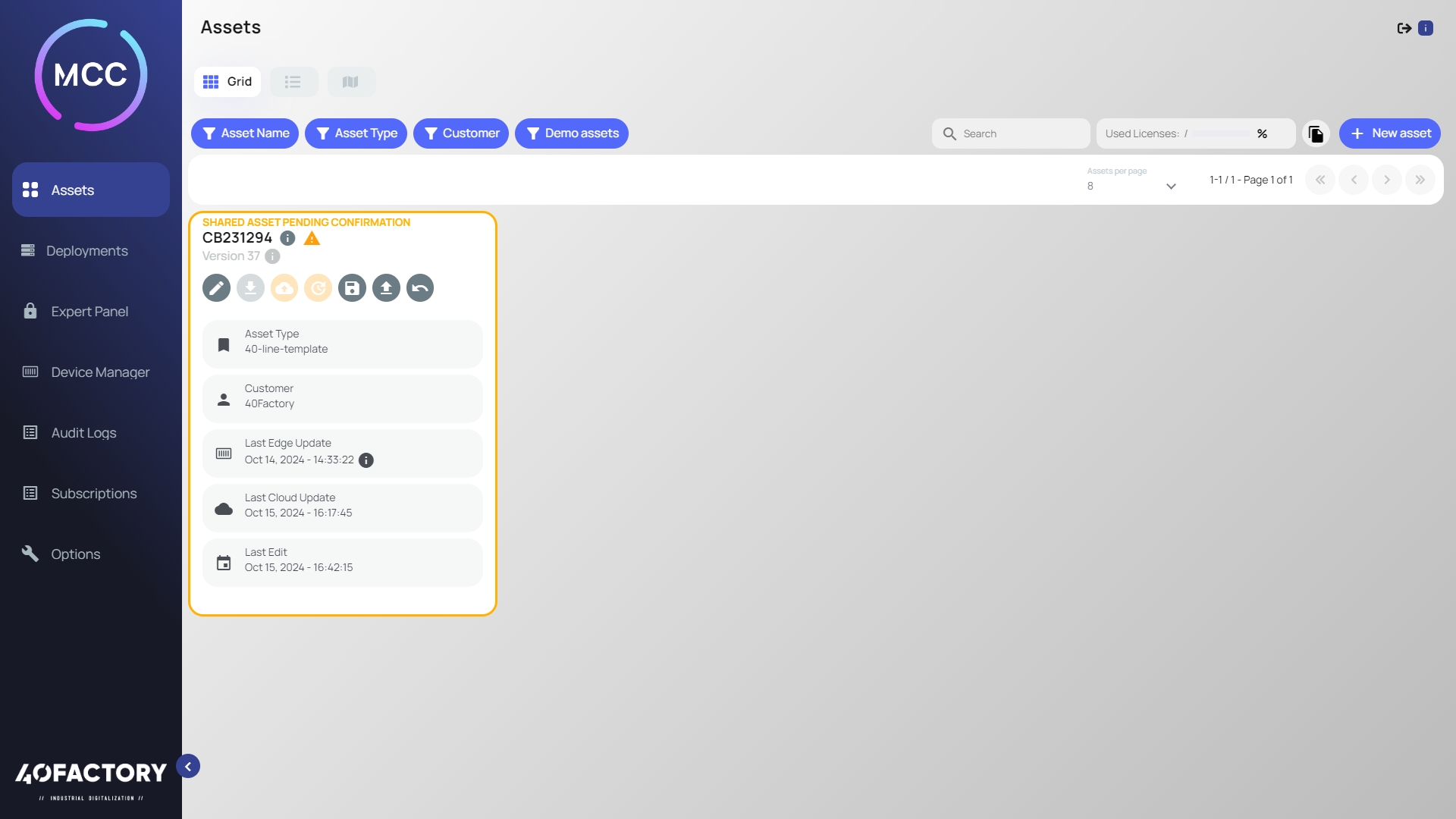This screenshot has height=819, width=1456.
Task: Collapse the sidebar with chevron button
Action: coord(188,767)
